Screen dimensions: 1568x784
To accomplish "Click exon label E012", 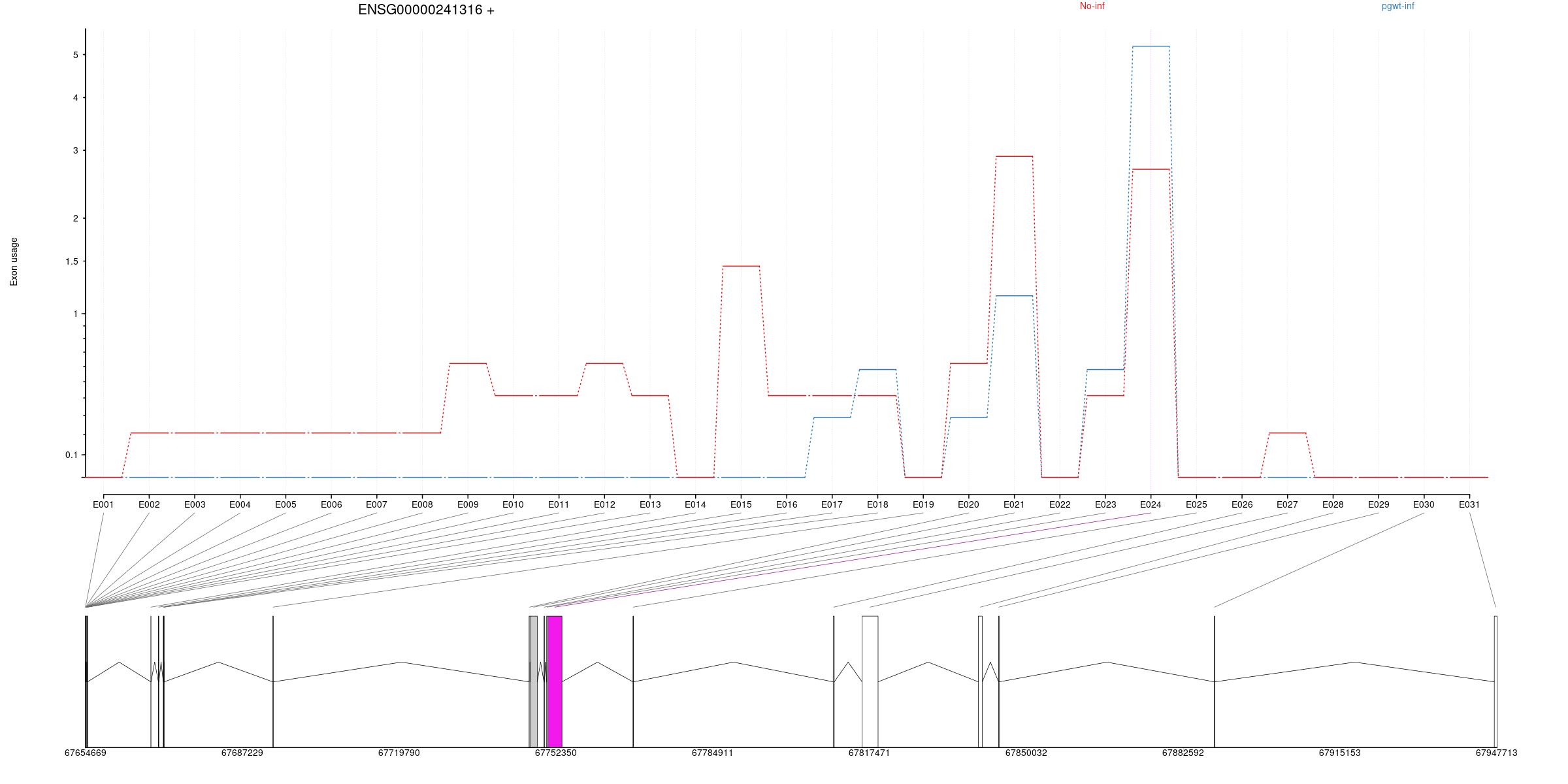I will (x=604, y=504).
